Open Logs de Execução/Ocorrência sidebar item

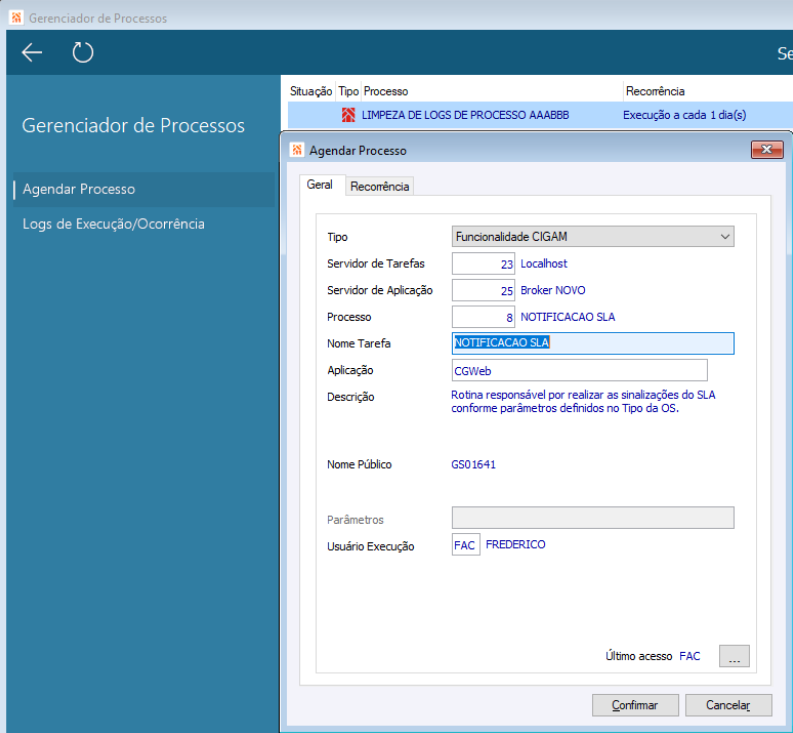tap(113, 224)
